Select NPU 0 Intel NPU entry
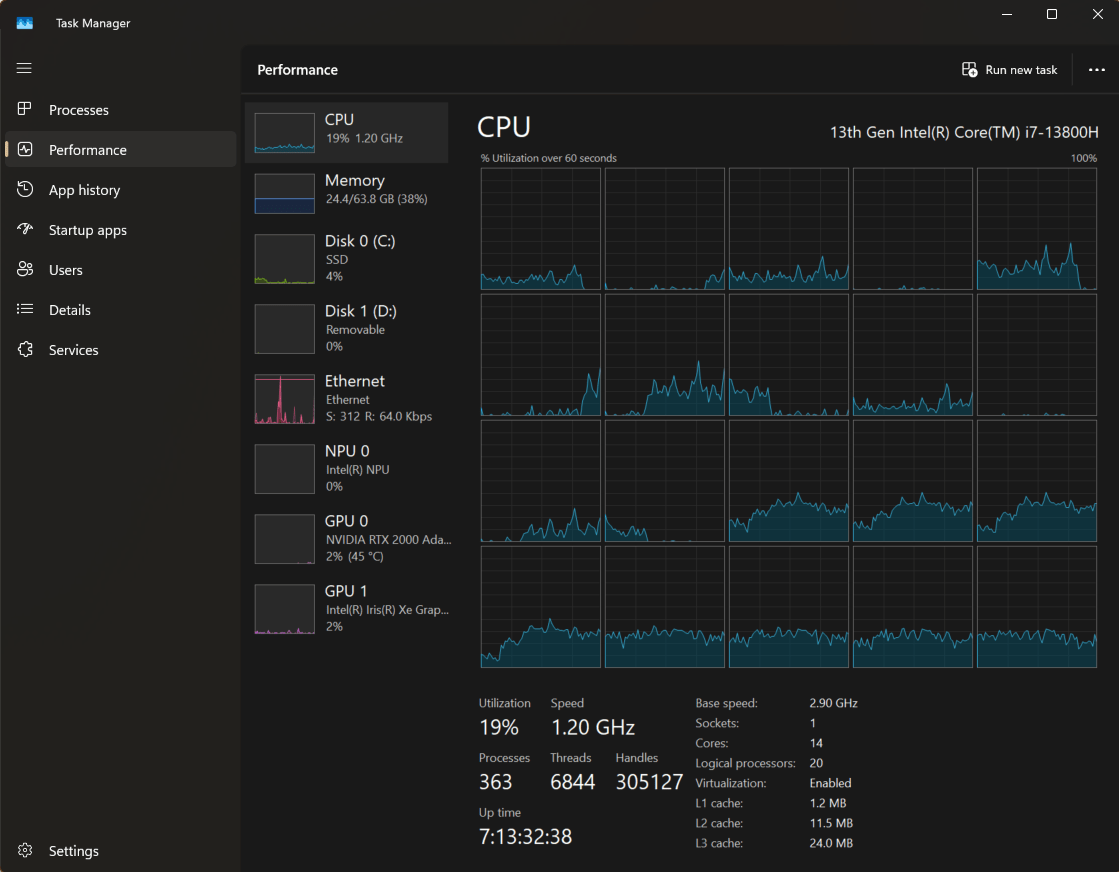1119x872 pixels. 346,469
